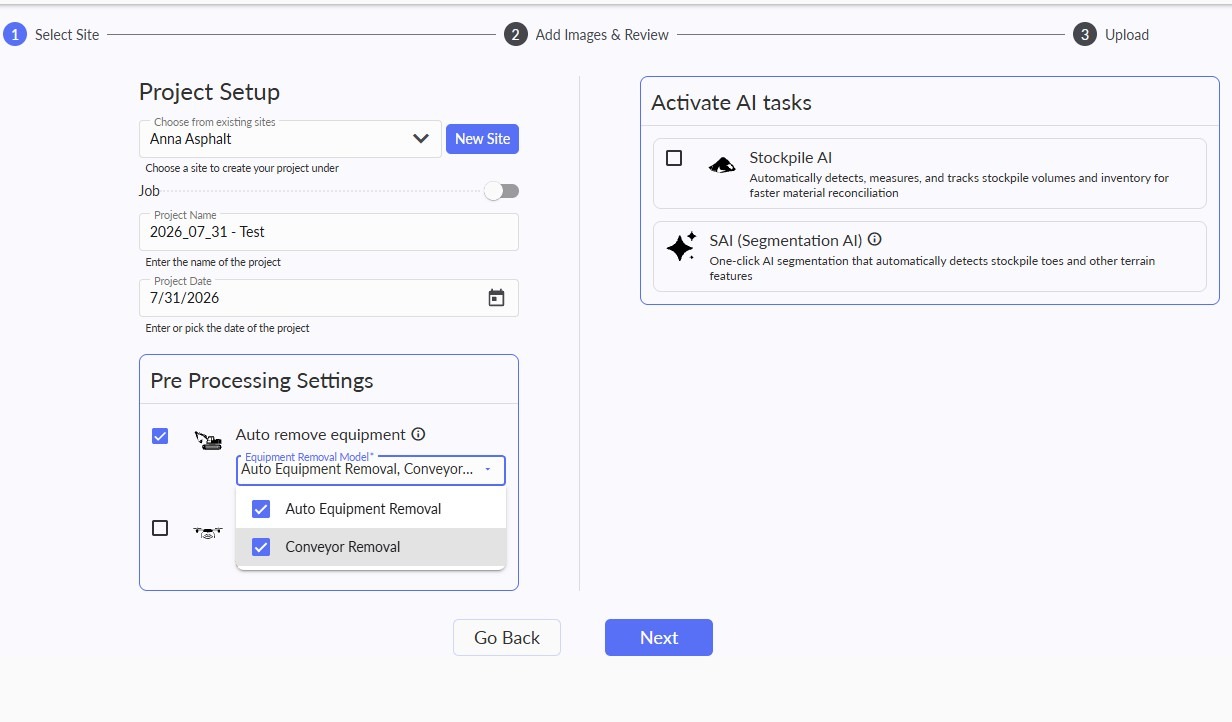1232x722 pixels.
Task: Proceed with the Next button
Action: (x=659, y=638)
